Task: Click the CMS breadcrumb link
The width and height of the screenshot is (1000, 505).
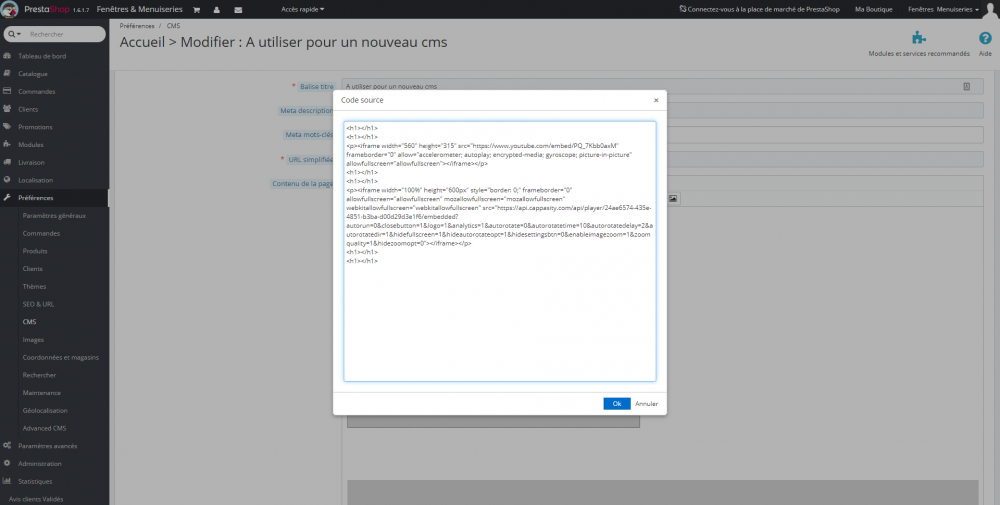Action: click(173, 26)
